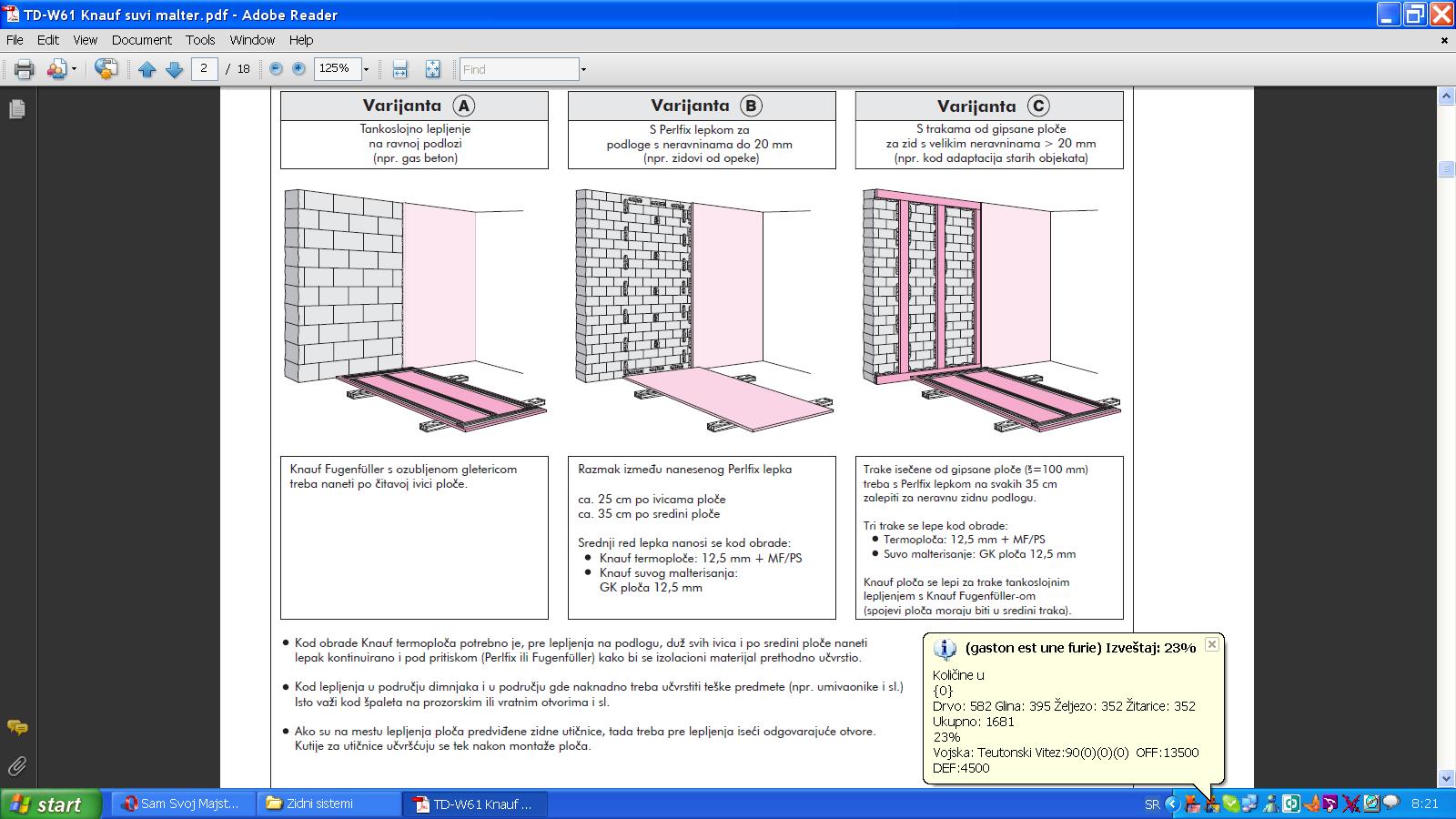Click the zoom in plus button
Image resolution: width=1456 pixels, height=819 pixels.
tap(298, 69)
